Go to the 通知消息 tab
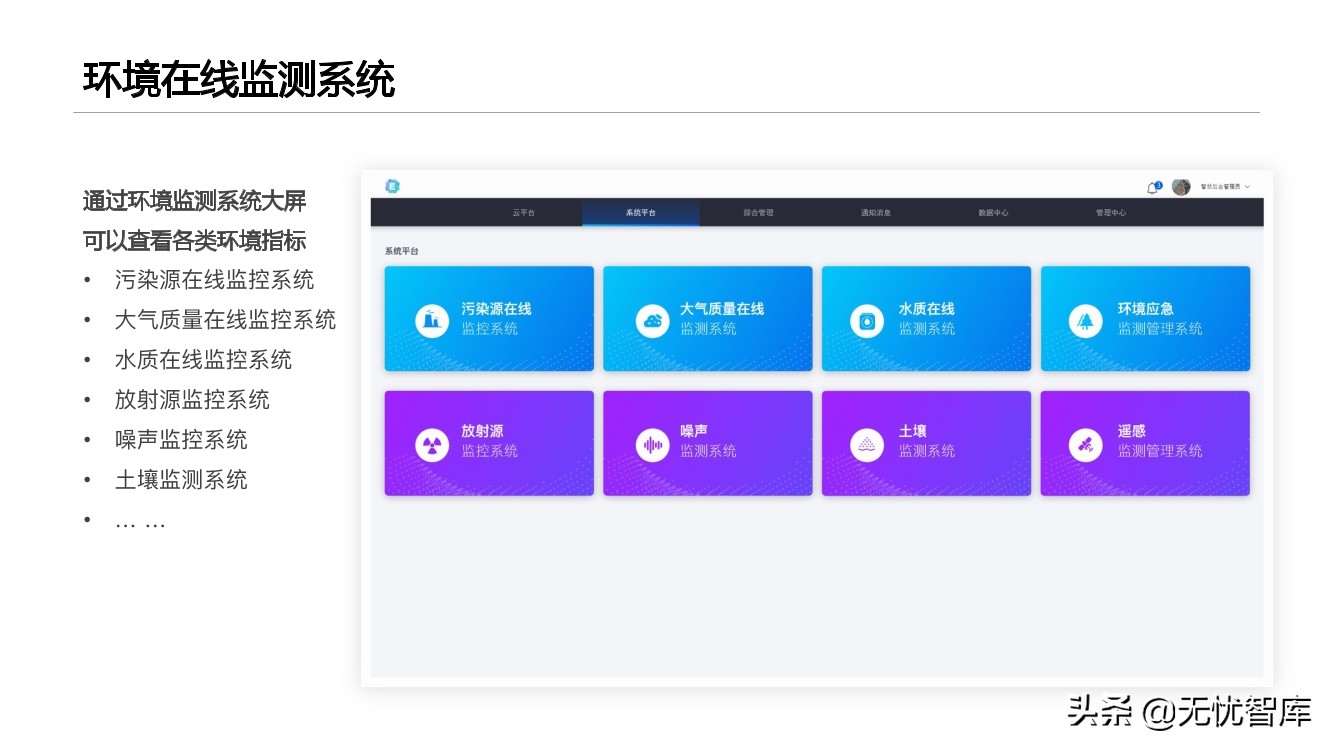Image resolution: width=1333 pixels, height=750 pixels. pyautogui.click(x=876, y=213)
